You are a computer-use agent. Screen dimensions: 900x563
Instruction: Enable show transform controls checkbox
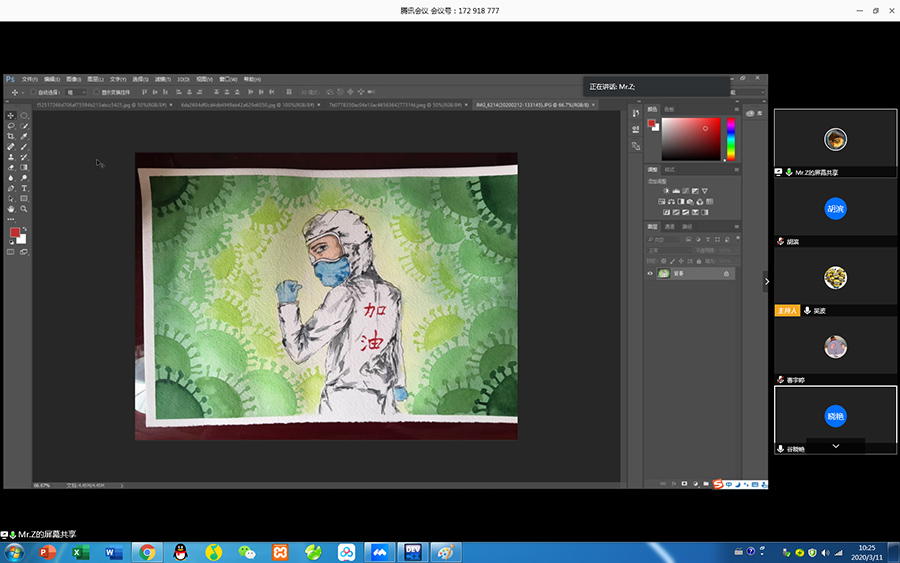tap(96, 92)
